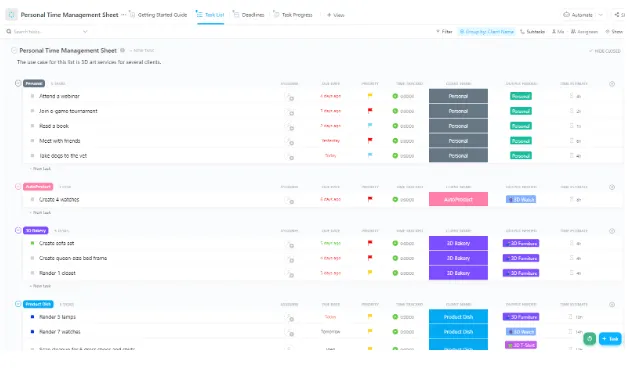
Task: Expand the search options chevron
Action: click(x=85, y=32)
